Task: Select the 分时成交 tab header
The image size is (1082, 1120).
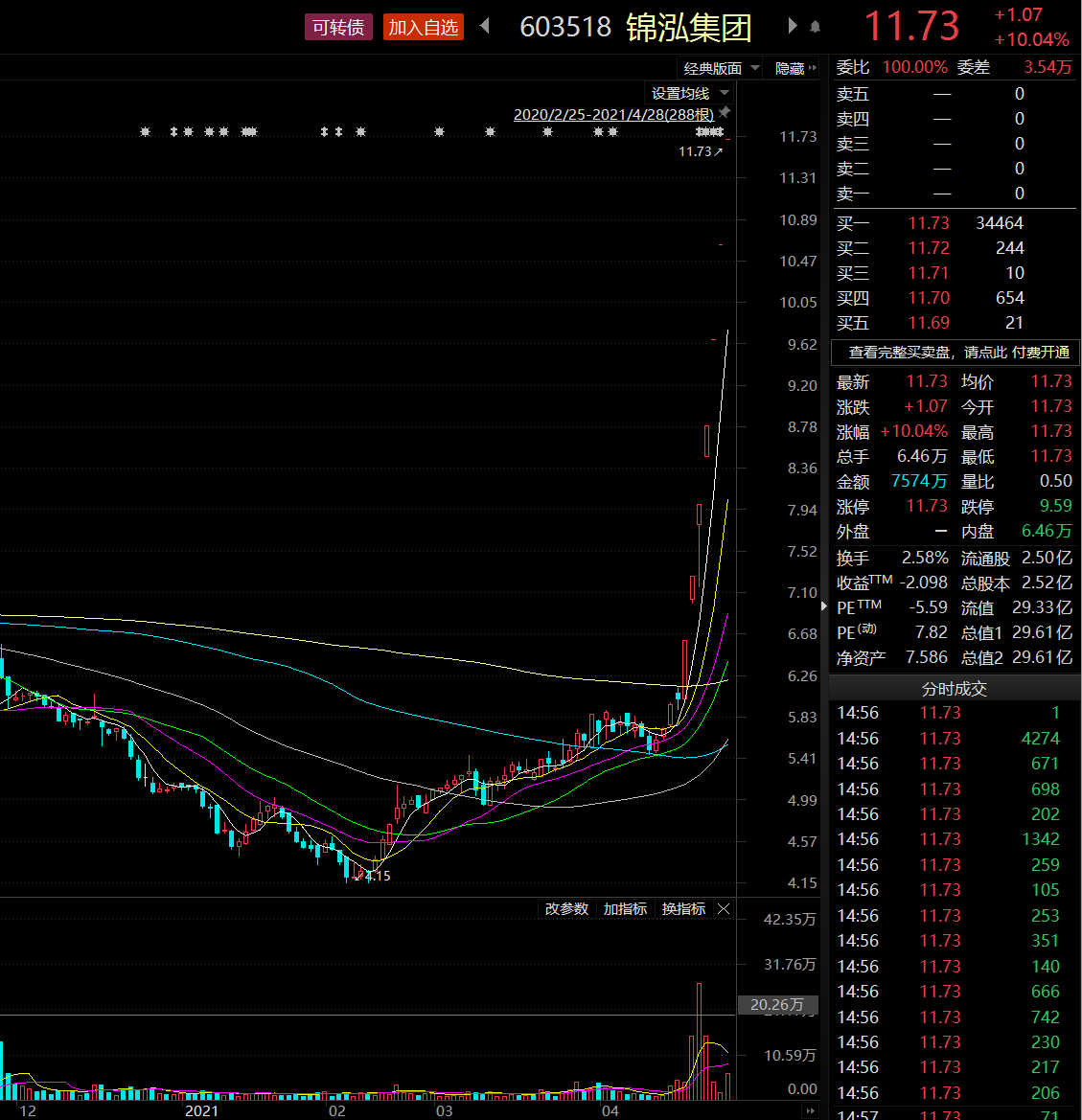Action: 955,689
